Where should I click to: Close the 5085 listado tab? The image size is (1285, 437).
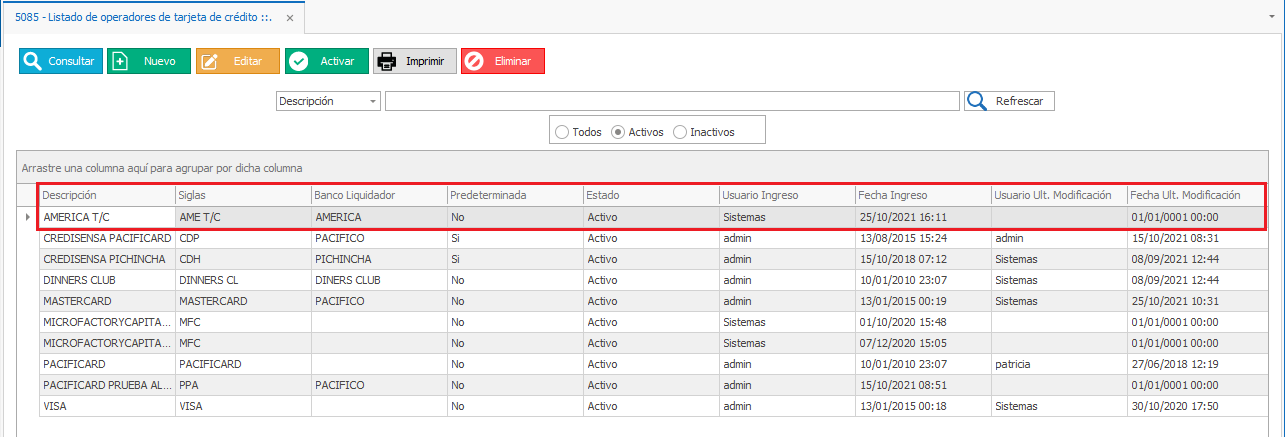coord(290,18)
